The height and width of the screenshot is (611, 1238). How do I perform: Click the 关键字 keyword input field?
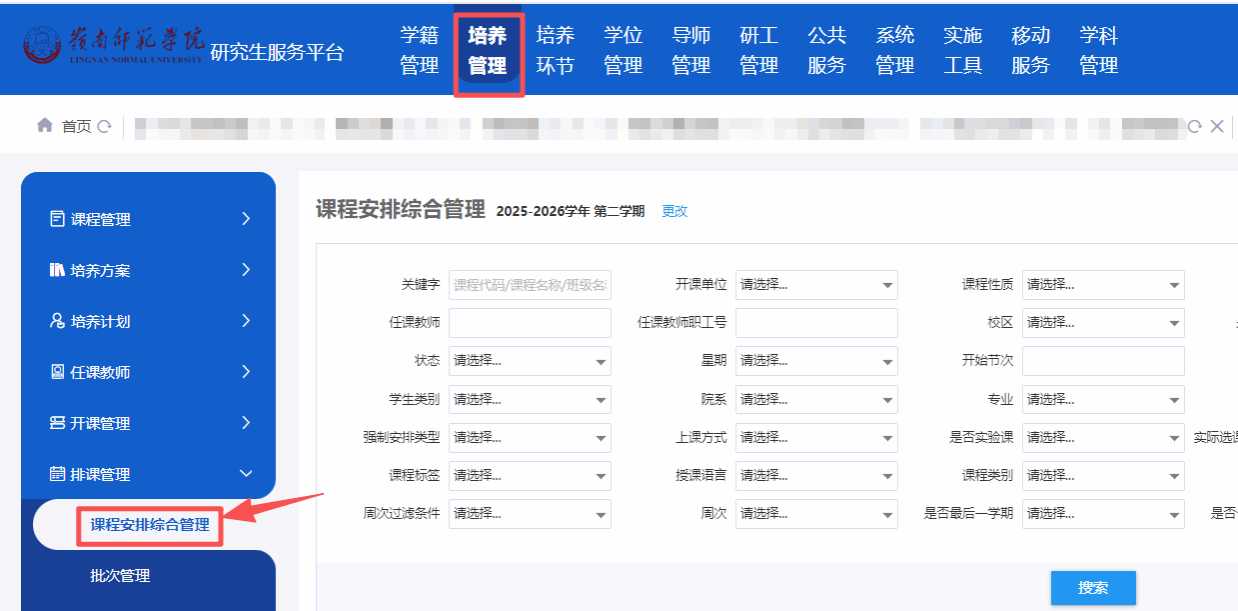tap(529, 285)
